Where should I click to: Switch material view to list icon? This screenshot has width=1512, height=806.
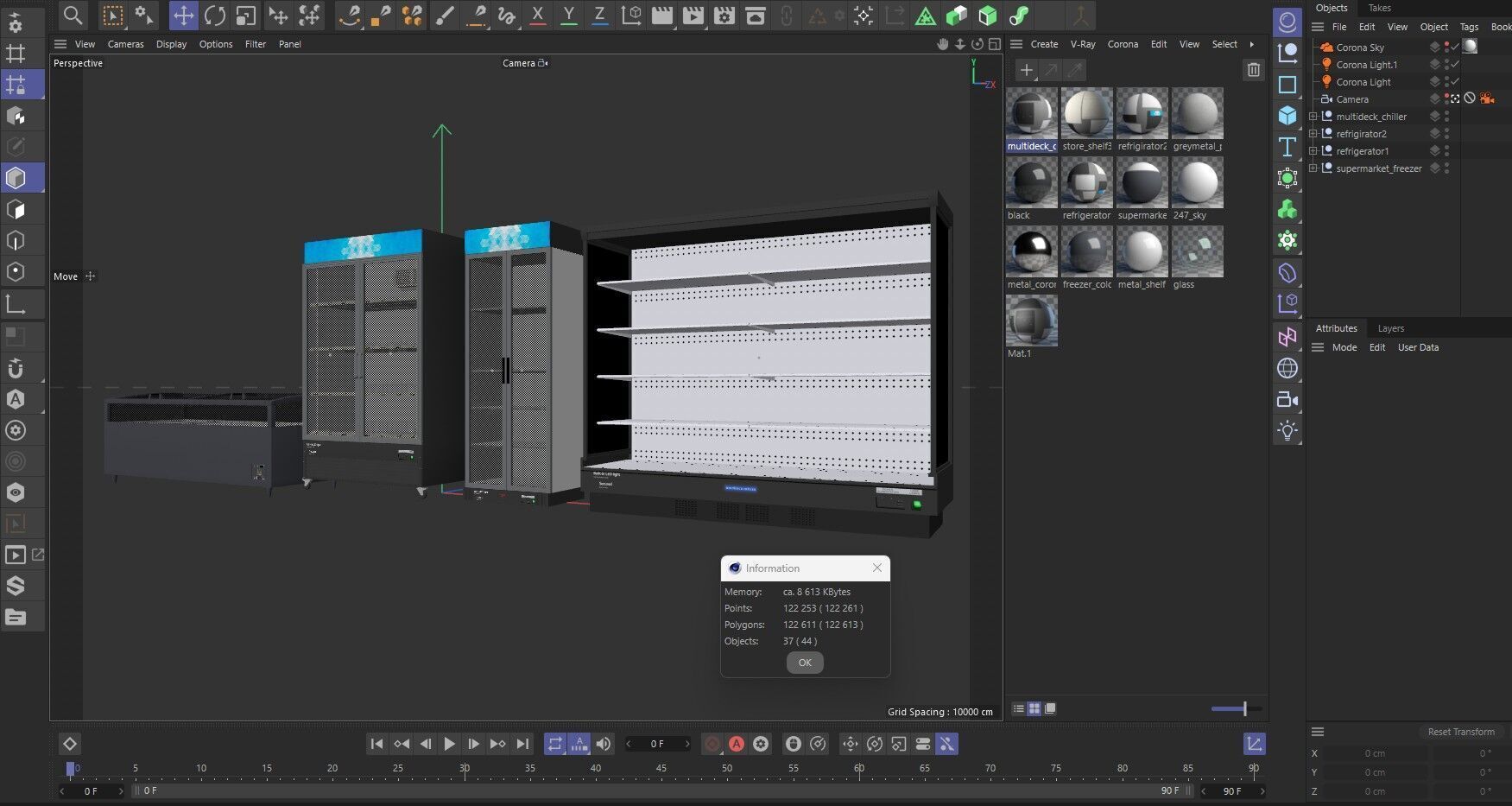coord(1018,708)
